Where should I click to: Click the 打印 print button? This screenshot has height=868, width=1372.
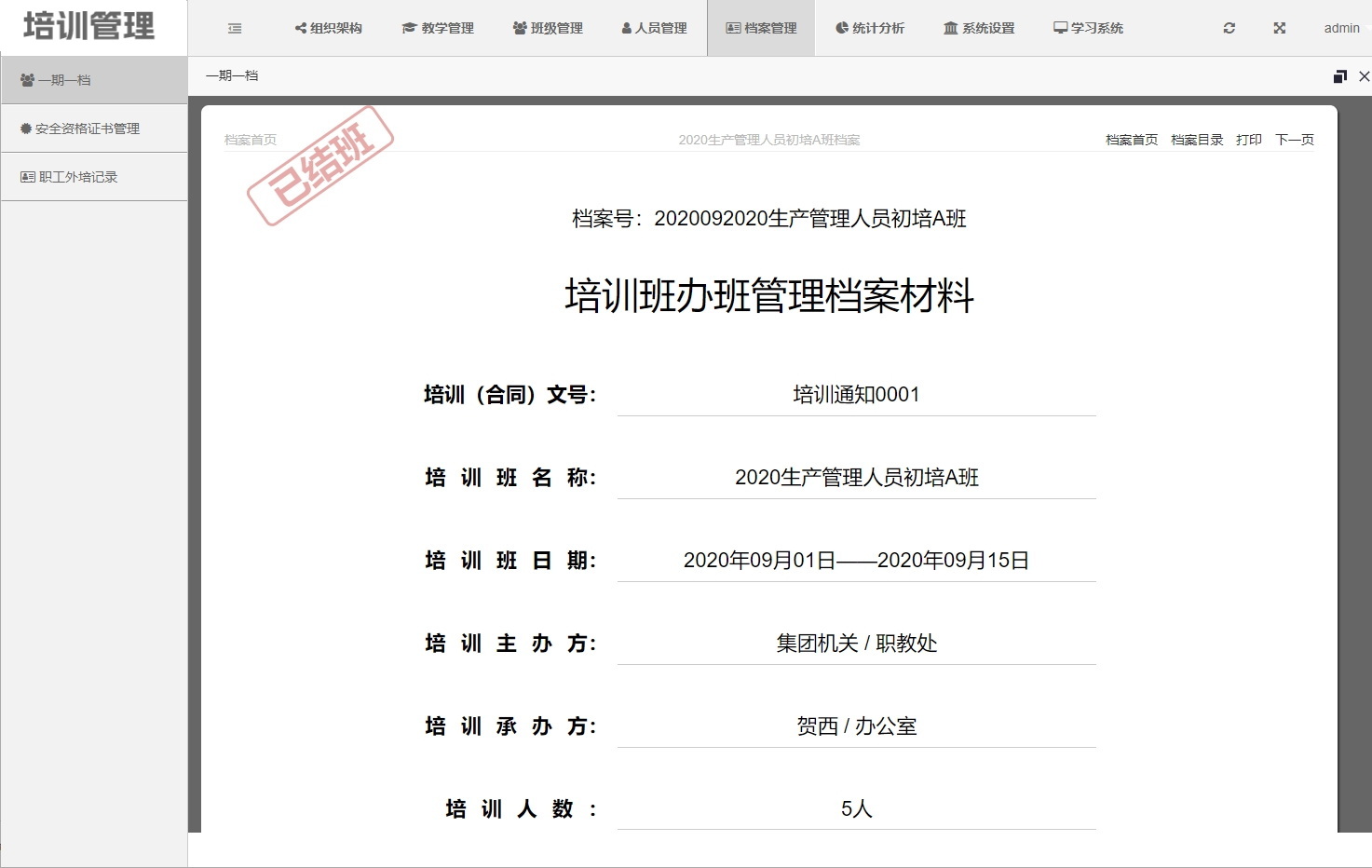(1248, 140)
